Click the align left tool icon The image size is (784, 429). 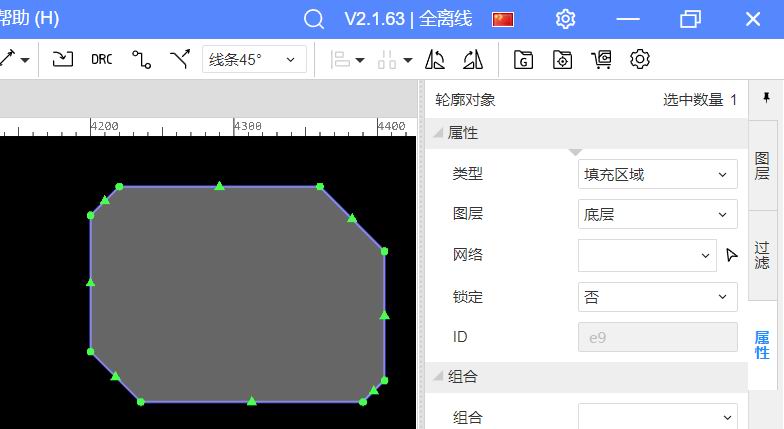(340, 59)
